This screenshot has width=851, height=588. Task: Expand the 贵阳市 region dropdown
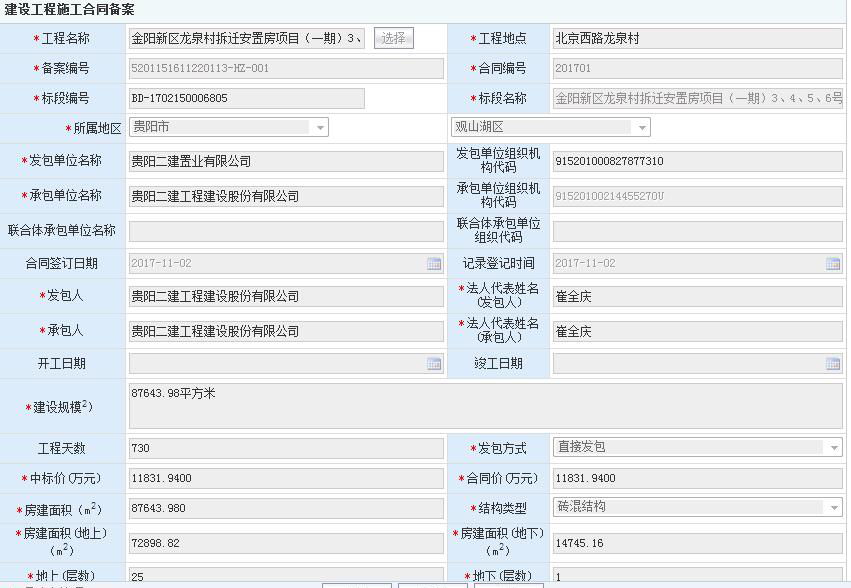(x=320, y=128)
